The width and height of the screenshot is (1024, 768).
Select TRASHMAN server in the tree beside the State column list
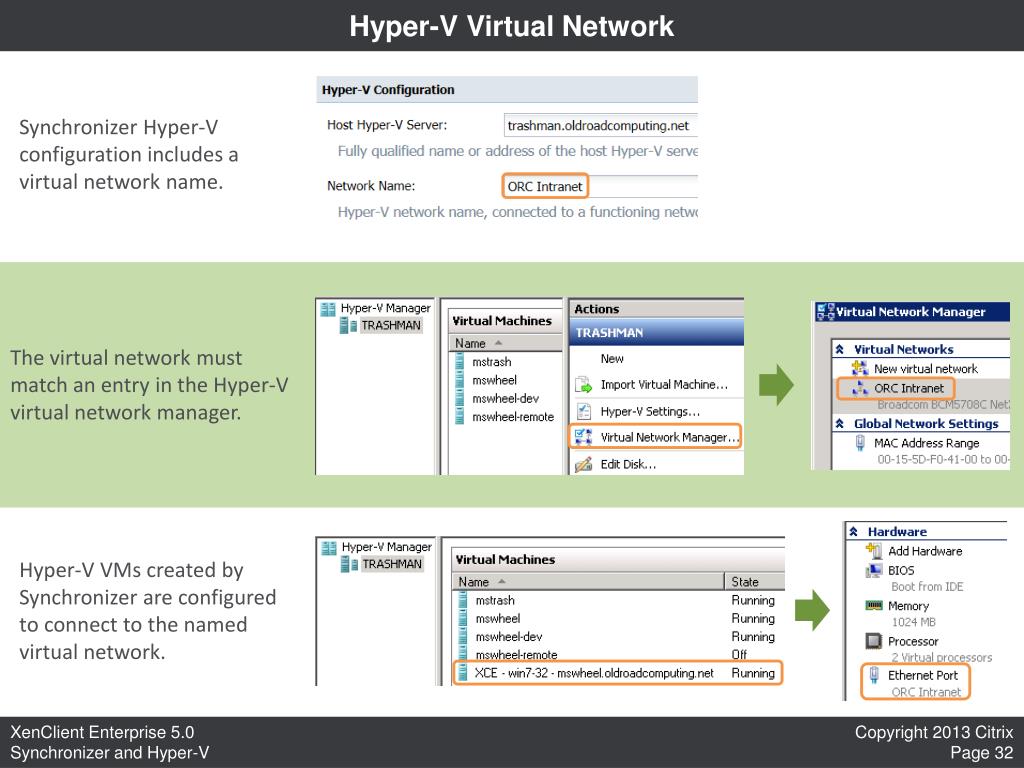point(392,564)
